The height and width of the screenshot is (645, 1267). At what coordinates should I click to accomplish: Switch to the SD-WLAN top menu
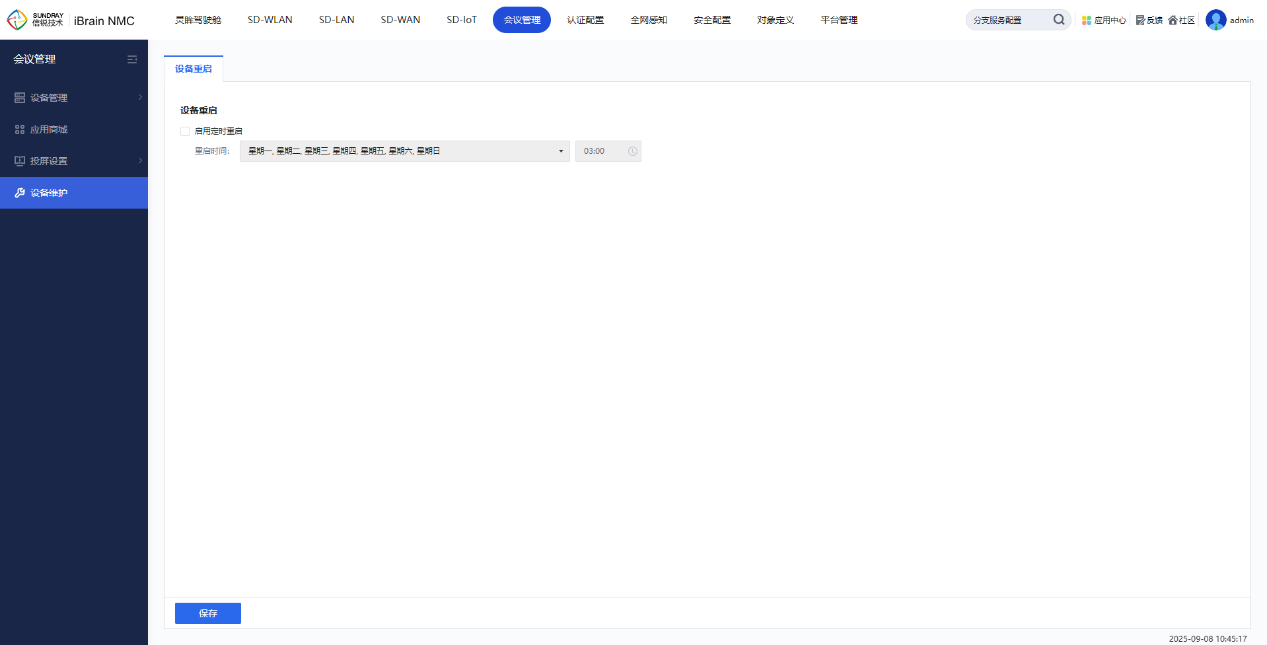point(270,20)
